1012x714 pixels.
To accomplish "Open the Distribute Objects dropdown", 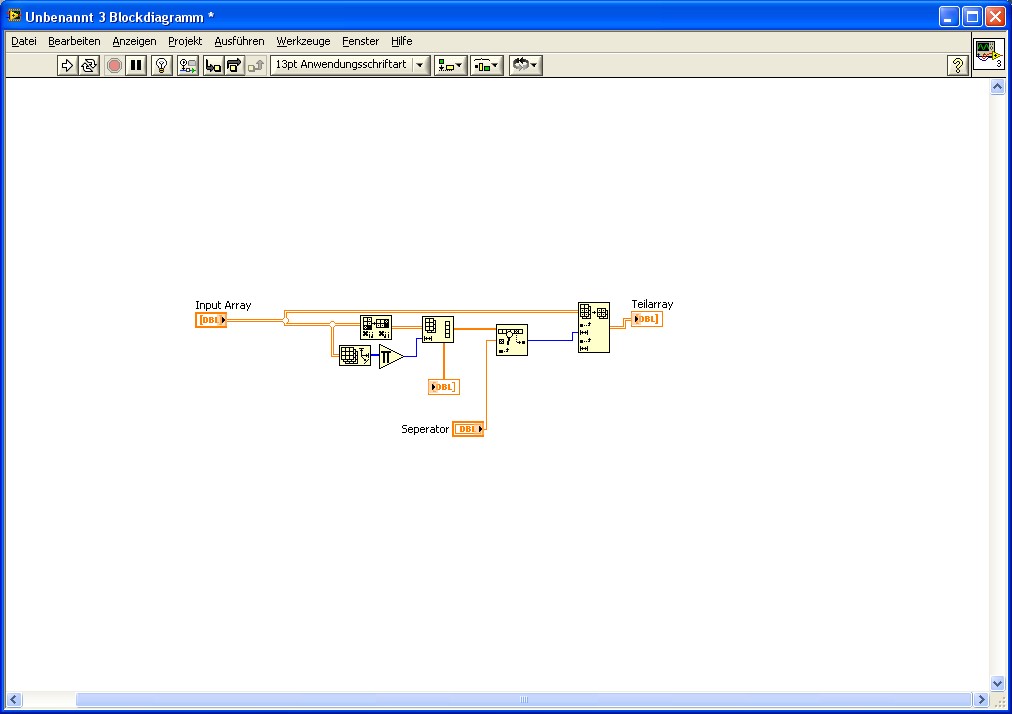I will 487,65.
